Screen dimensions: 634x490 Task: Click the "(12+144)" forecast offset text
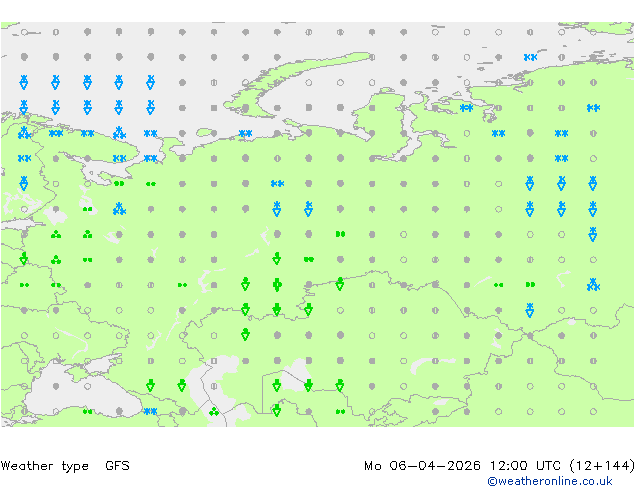click(x=601, y=466)
